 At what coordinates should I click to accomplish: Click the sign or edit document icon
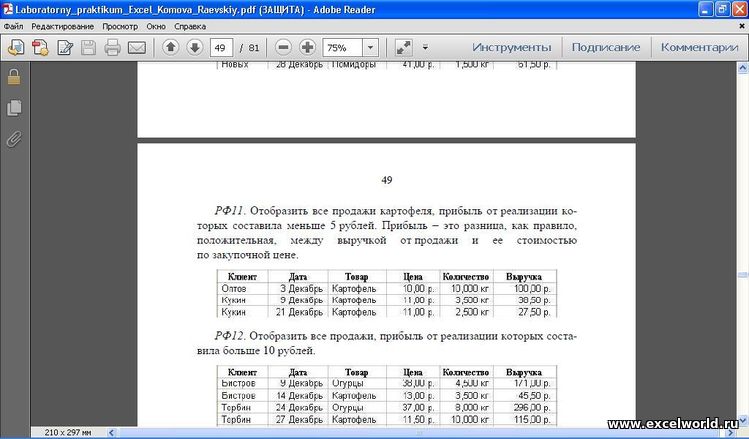click(64, 47)
